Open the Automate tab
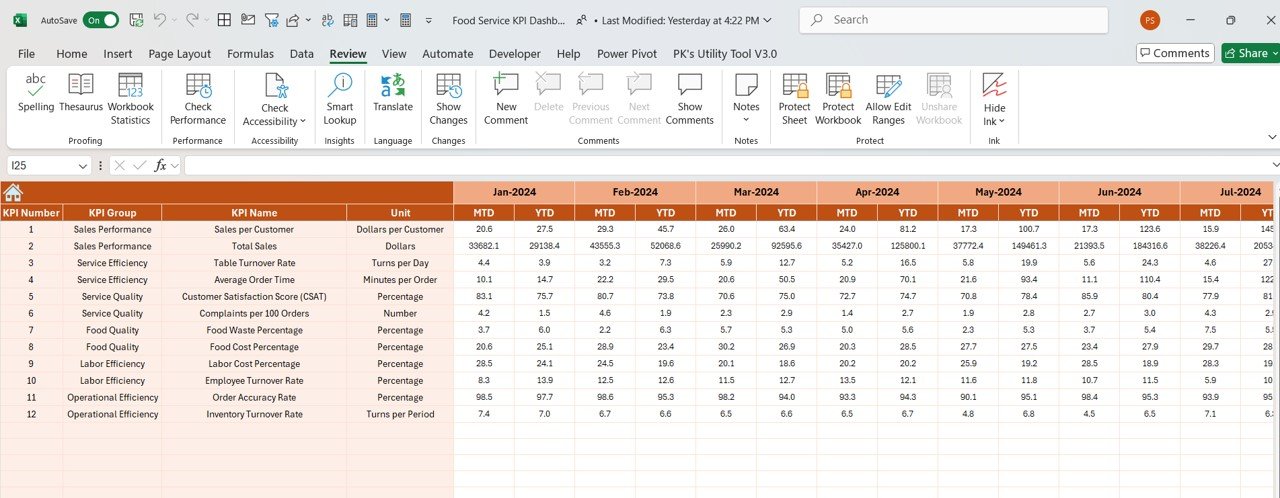The width and height of the screenshot is (1280, 498). [x=448, y=54]
